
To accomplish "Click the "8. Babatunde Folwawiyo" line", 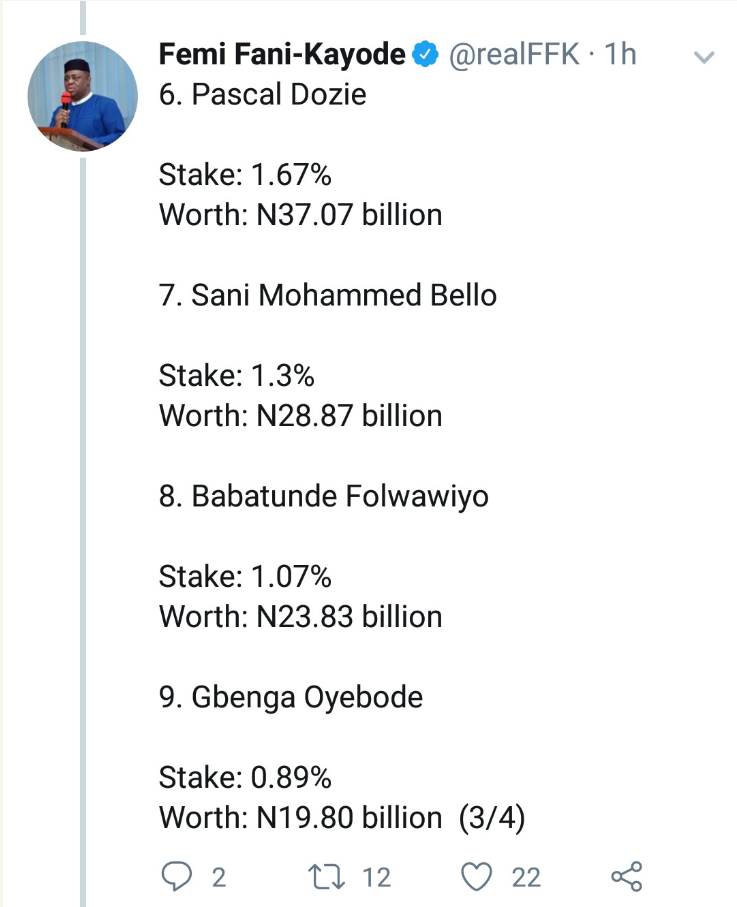I will pyautogui.click(x=324, y=497).
